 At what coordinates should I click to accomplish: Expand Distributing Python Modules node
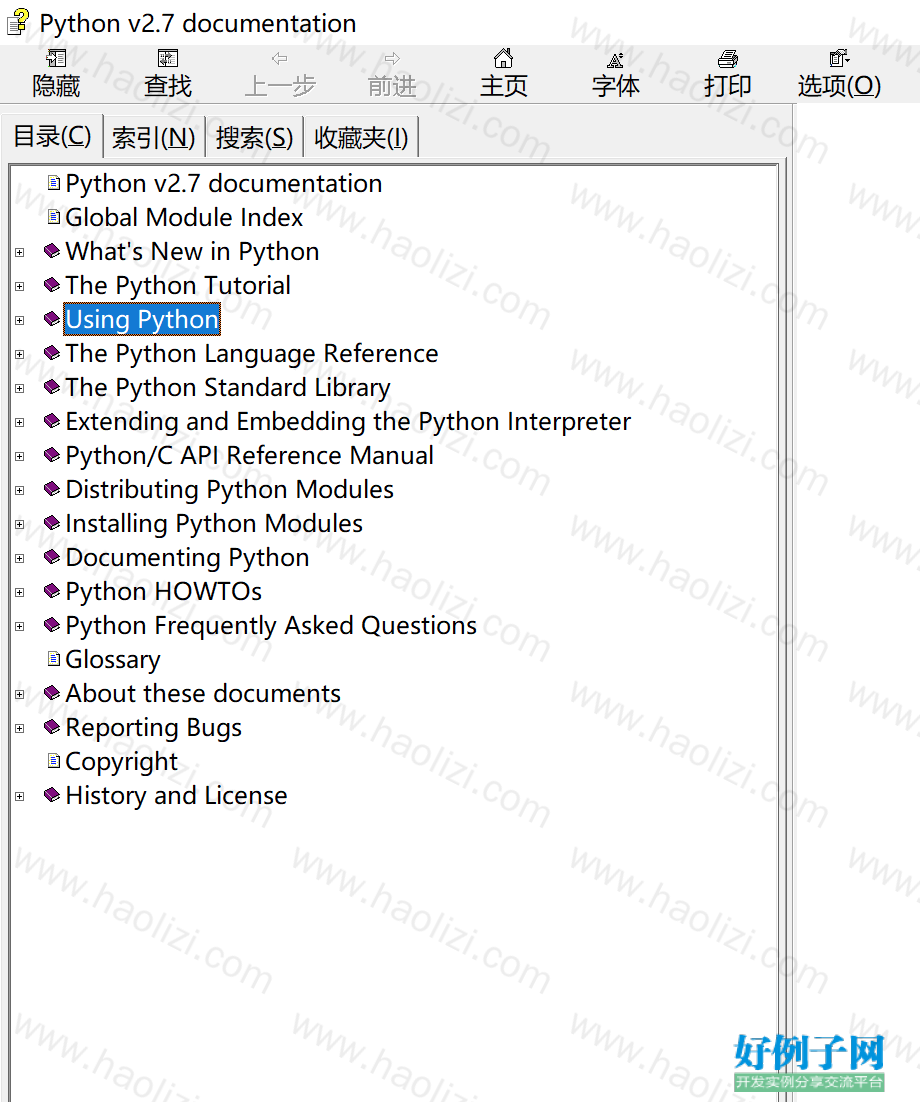tap(20, 491)
